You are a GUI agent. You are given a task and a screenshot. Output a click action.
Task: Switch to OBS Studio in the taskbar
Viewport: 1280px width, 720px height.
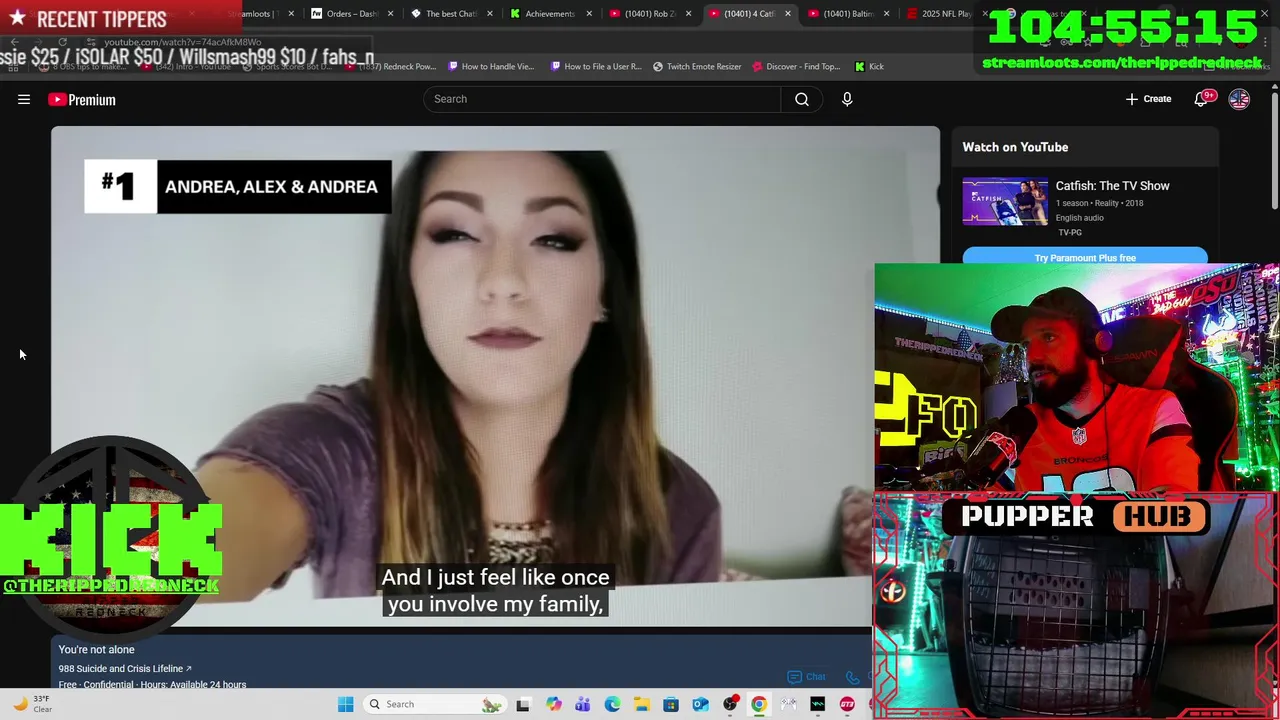[x=730, y=704]
